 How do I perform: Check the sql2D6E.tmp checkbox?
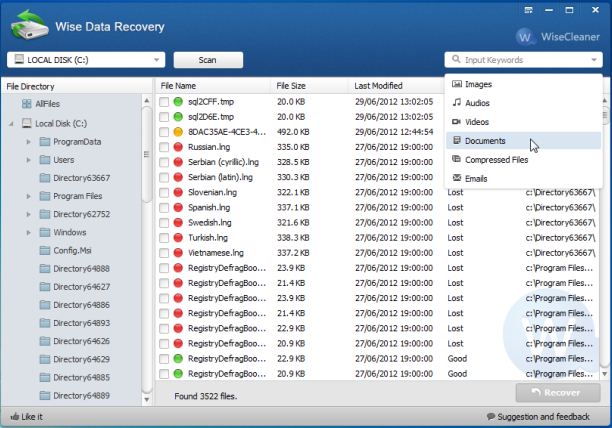coord(164,117)
